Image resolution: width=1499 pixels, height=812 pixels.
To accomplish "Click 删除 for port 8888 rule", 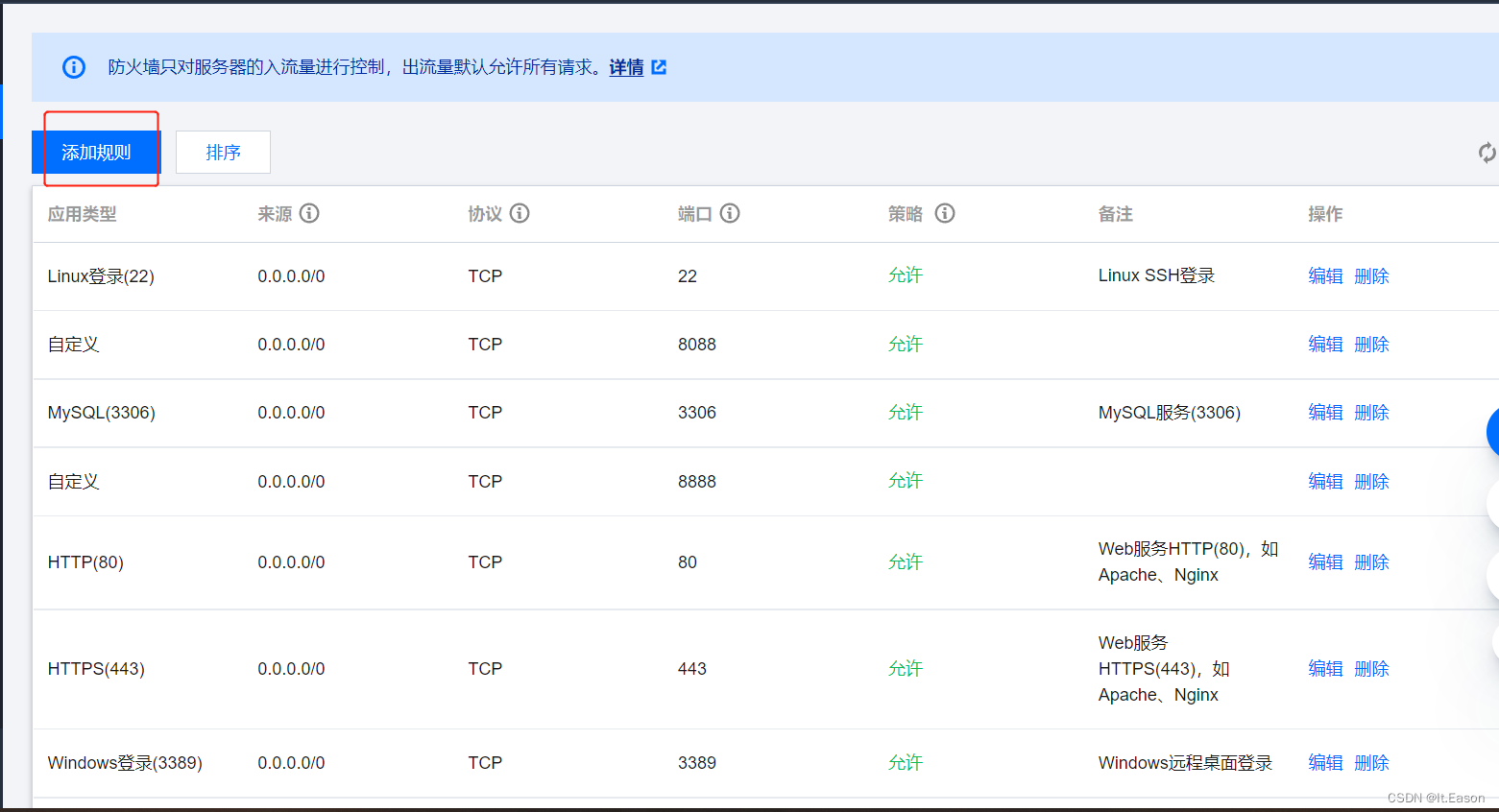I will pyautogui.click(x=1371, y=482).
